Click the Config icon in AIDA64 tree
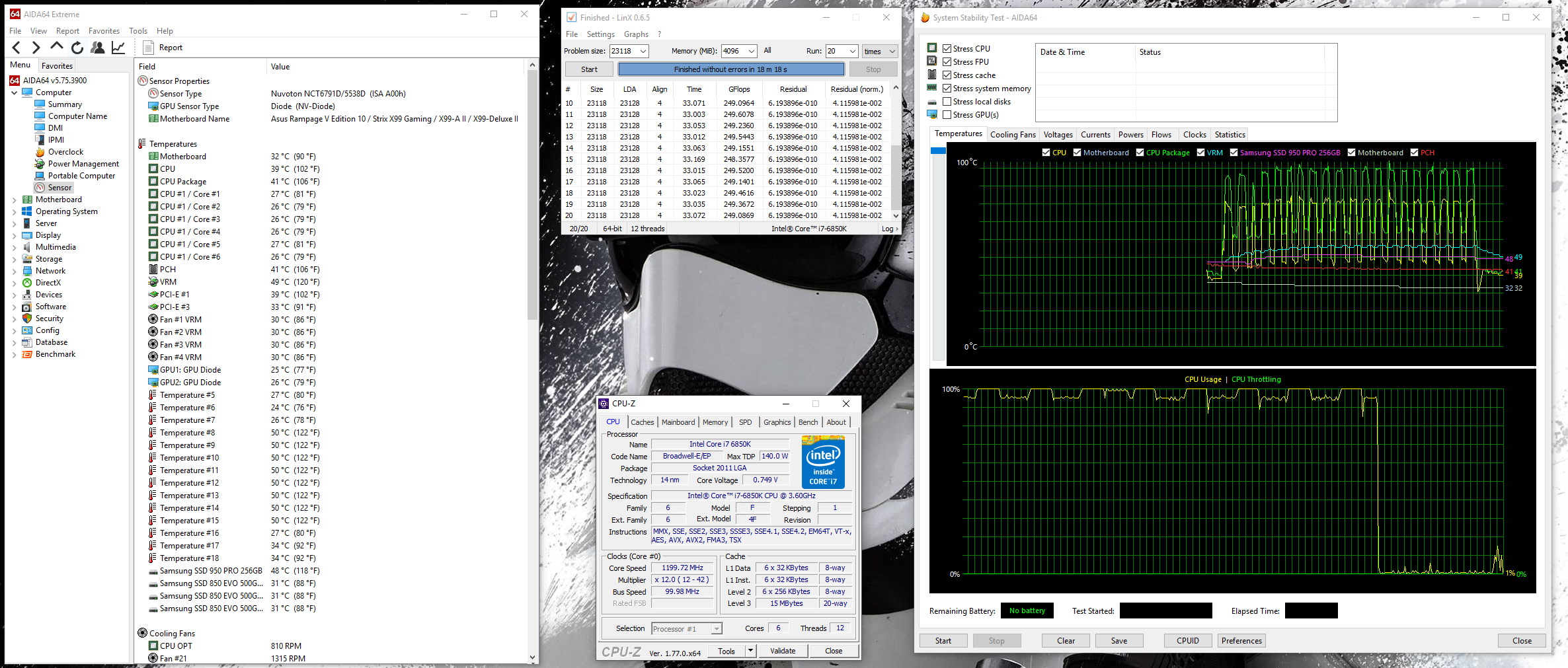 (x=27, y=330)
